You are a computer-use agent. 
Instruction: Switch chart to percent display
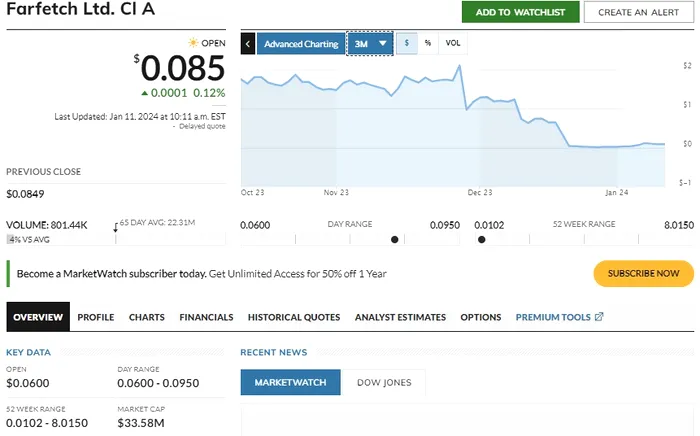(428, 44)
